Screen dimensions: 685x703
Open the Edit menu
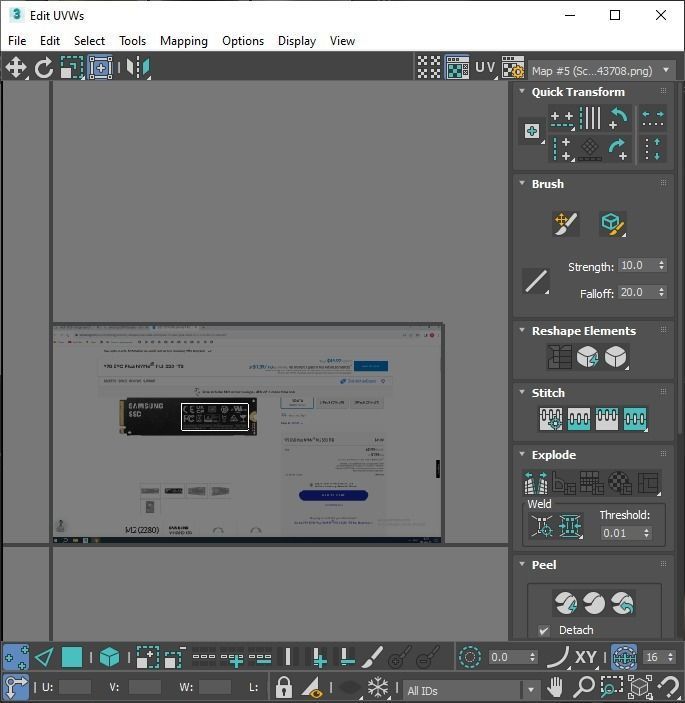point(50,41)
